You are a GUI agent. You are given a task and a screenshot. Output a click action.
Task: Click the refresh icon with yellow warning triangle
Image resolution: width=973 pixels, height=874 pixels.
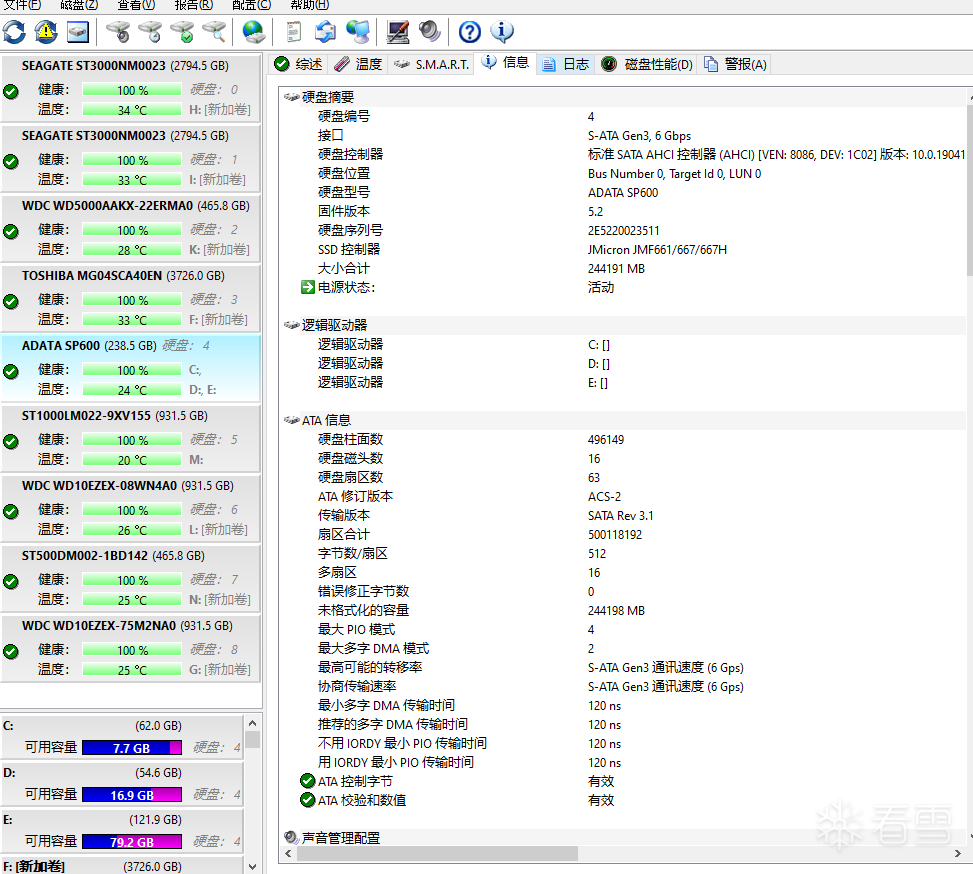pyautogui.click(x=46, y=32)
